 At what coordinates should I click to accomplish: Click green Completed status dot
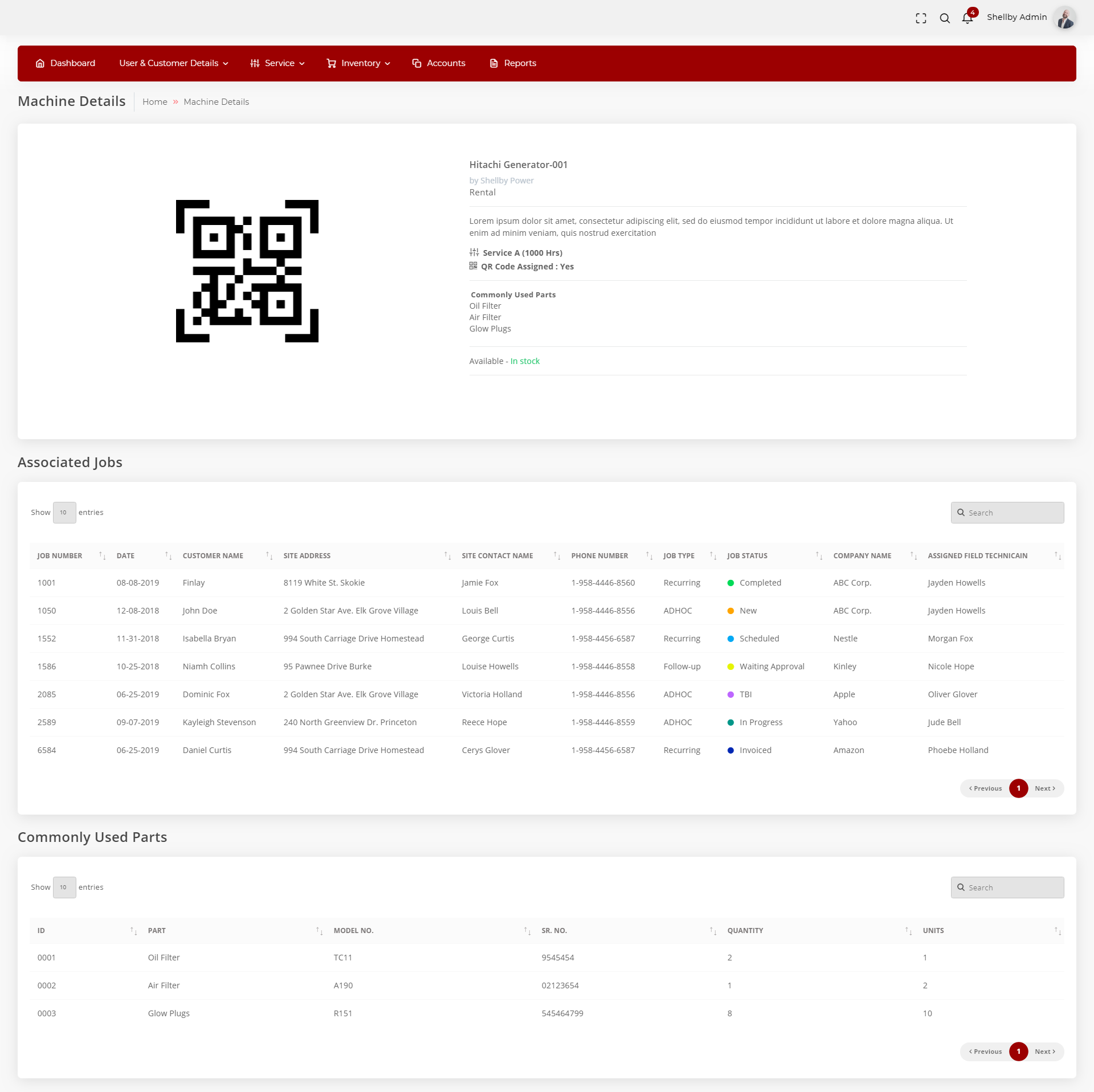tap(730, 583)
